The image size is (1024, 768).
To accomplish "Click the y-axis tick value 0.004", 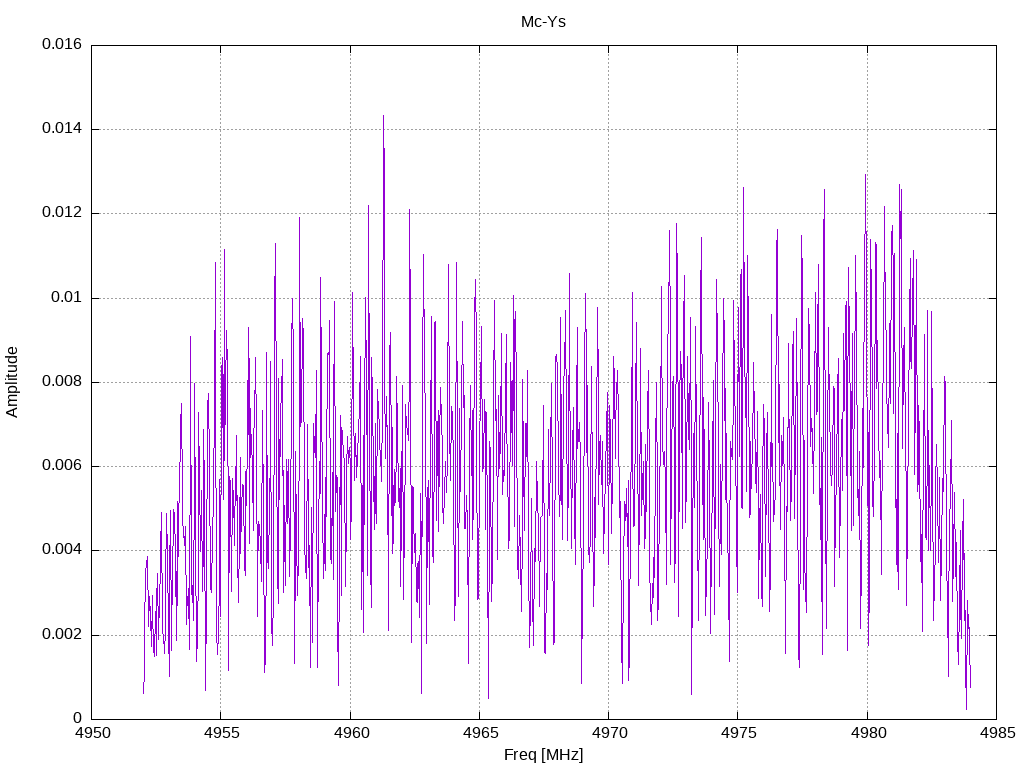I will click(x=62, y=550).
